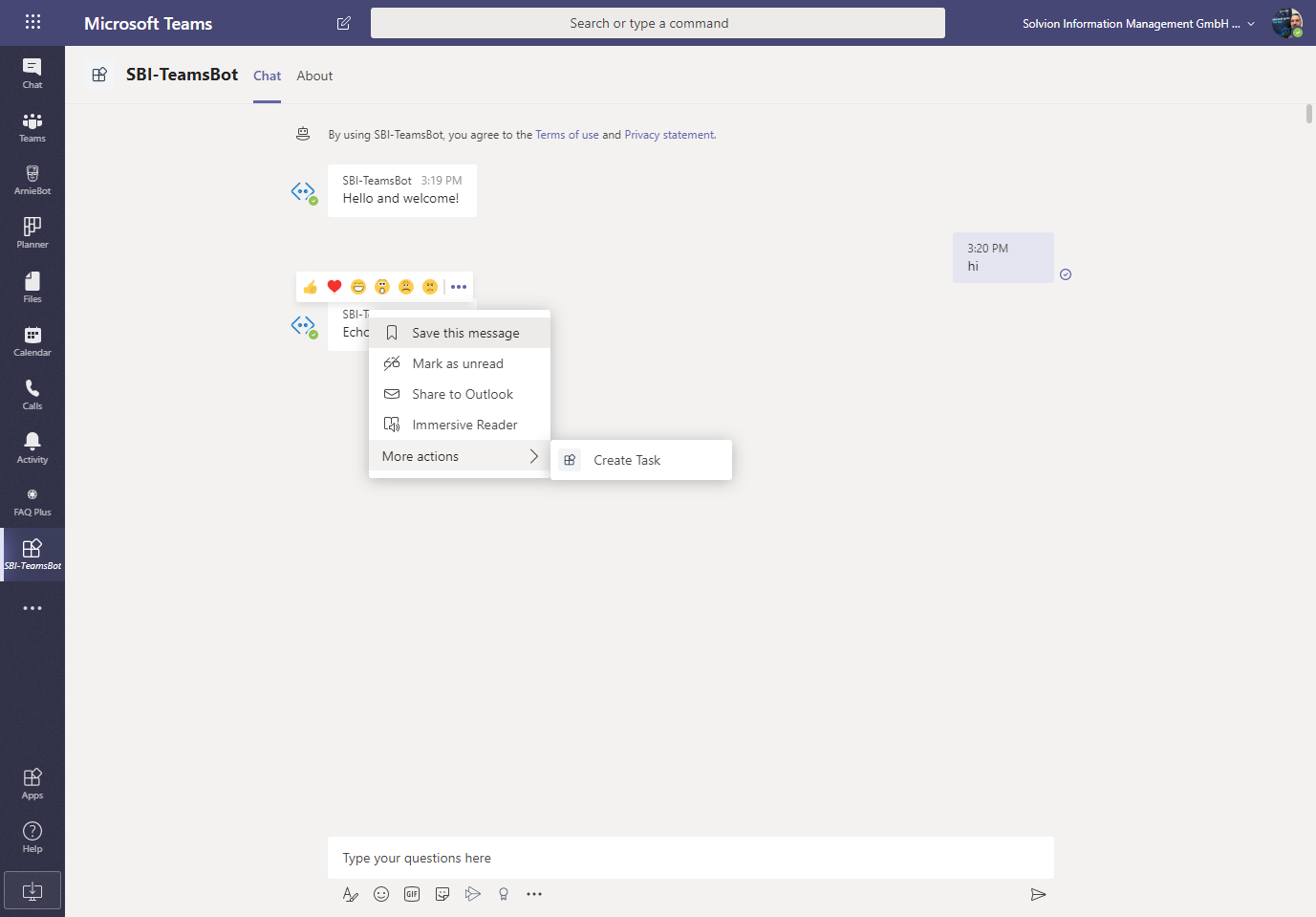Open Help in the sidebar
The width and height of the screenshot is (1316, 917).
(32, 837)
